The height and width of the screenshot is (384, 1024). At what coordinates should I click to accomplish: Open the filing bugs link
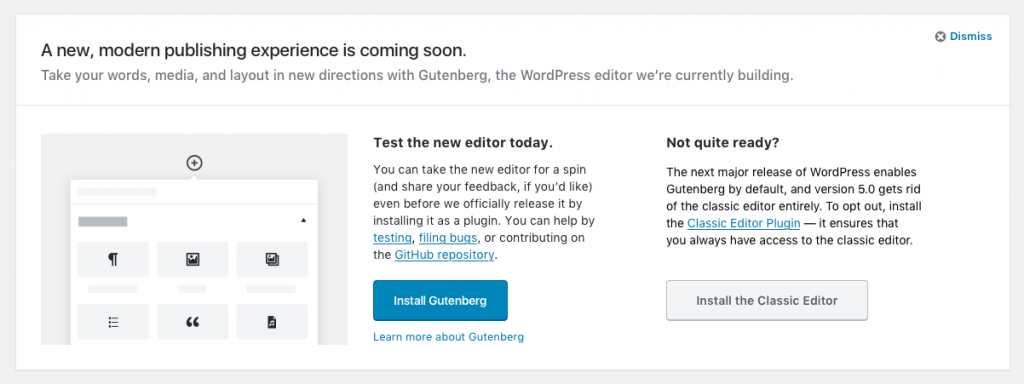tap(448, 238)
